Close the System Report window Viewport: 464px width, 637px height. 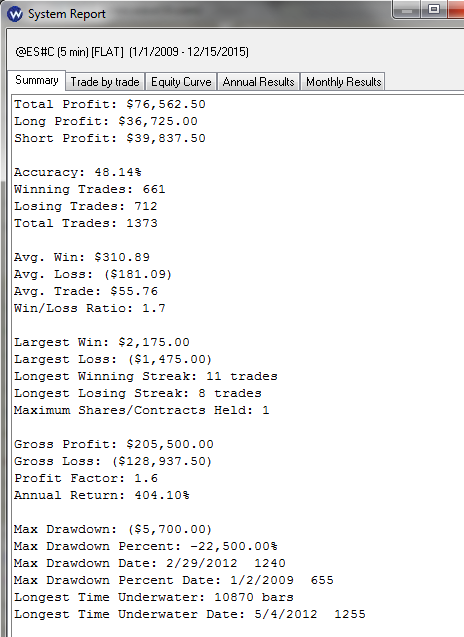pyautogui.click(x=456, y=10)
